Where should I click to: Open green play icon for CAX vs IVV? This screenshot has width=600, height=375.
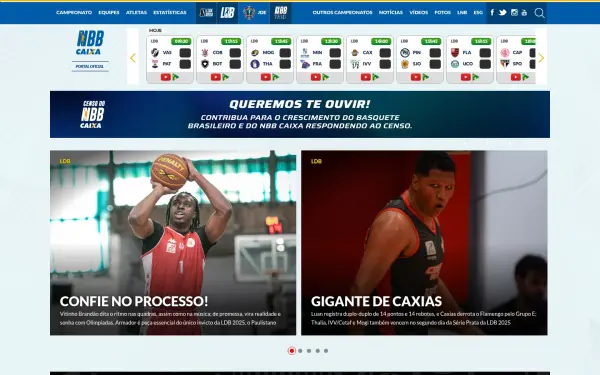click(x=376, y=77)
